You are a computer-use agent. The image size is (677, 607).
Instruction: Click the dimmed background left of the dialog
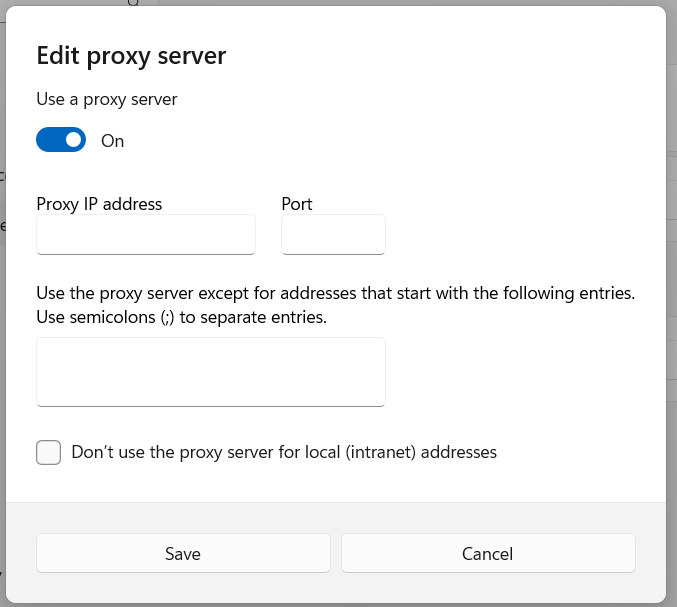coord(2,300)
